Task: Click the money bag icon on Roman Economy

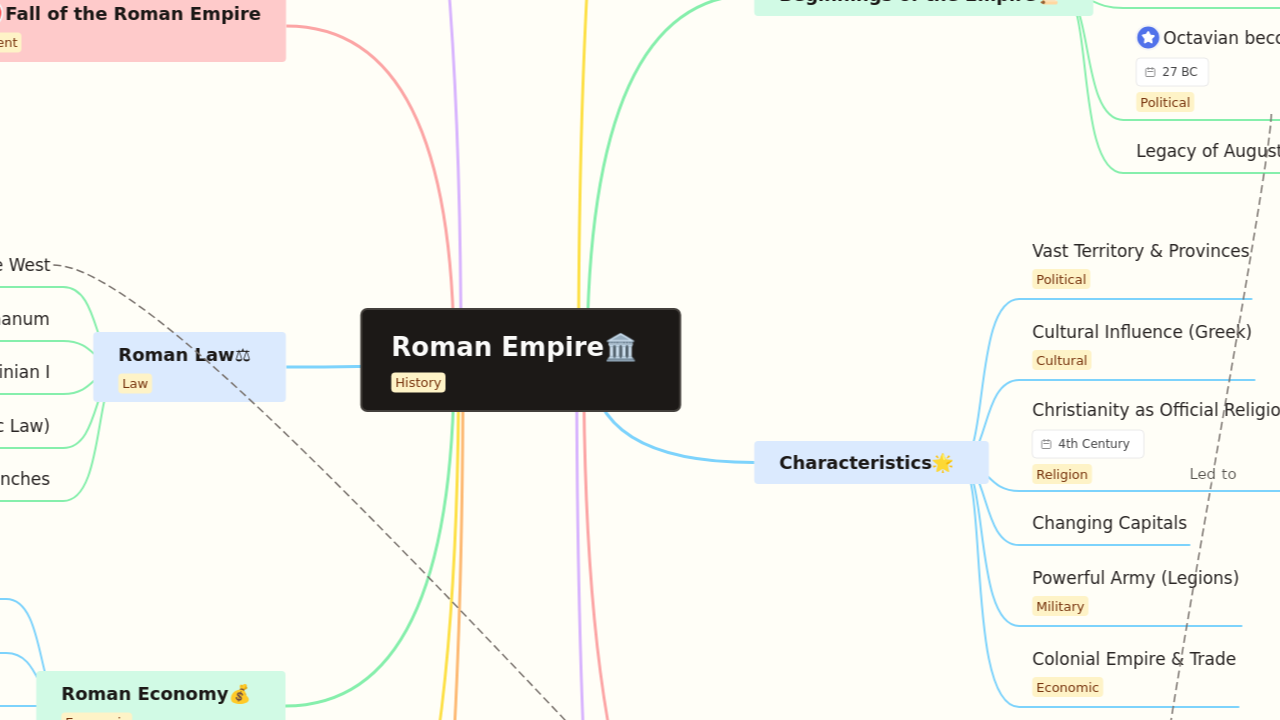Action: (x=240, y=693)
